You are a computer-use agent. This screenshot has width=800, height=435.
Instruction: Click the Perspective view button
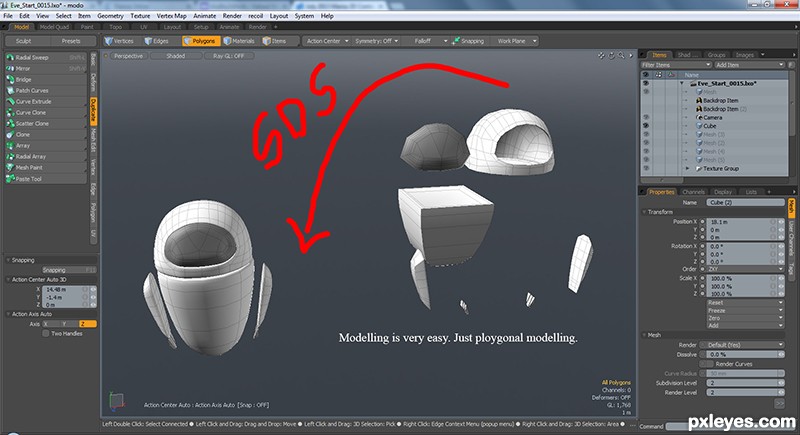[x=128, y=56]
